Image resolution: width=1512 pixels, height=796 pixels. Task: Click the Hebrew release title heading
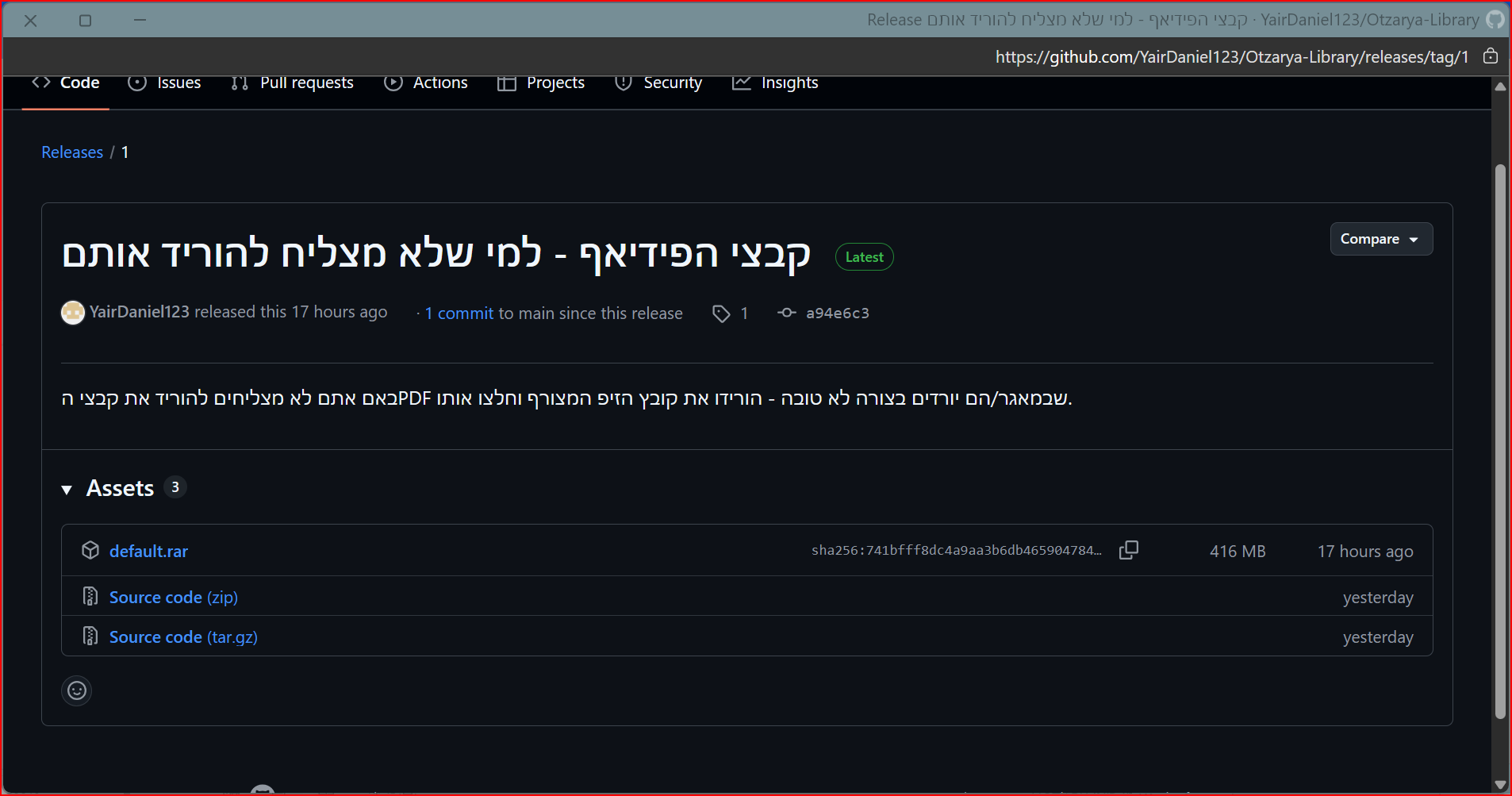tap(436, 254)
